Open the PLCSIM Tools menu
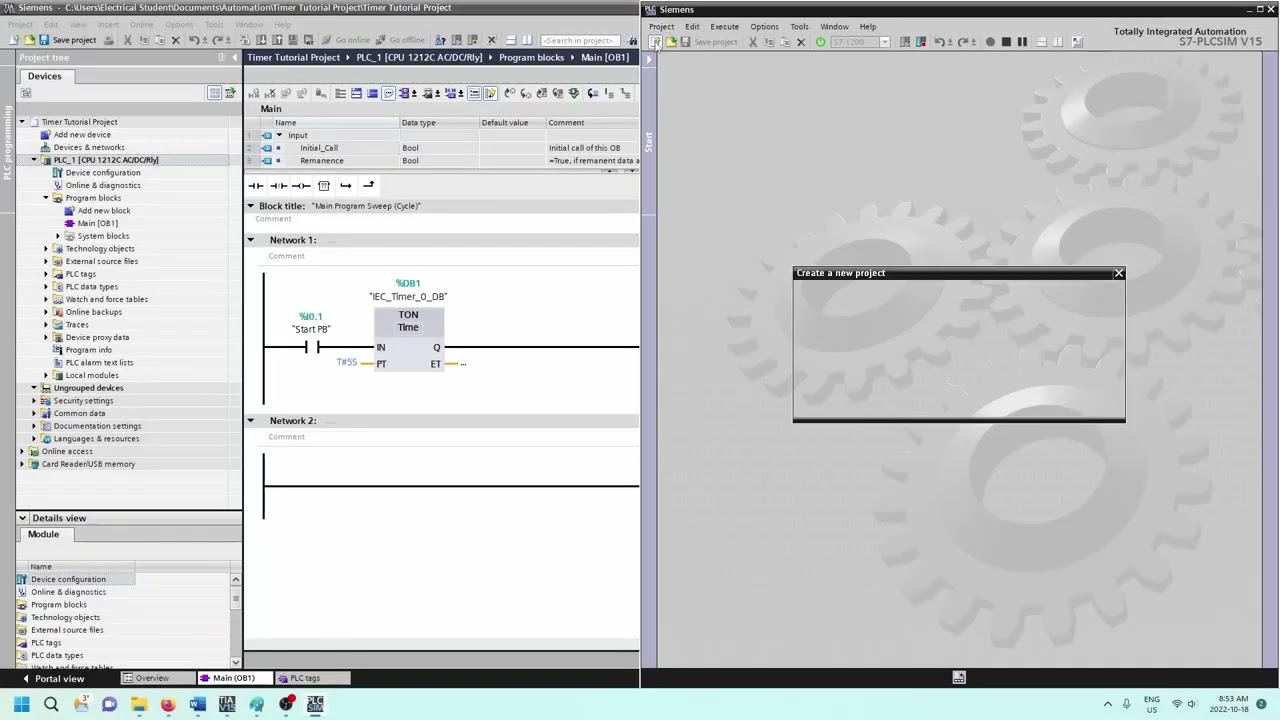The image size is (1280, 720). point(799,27)
